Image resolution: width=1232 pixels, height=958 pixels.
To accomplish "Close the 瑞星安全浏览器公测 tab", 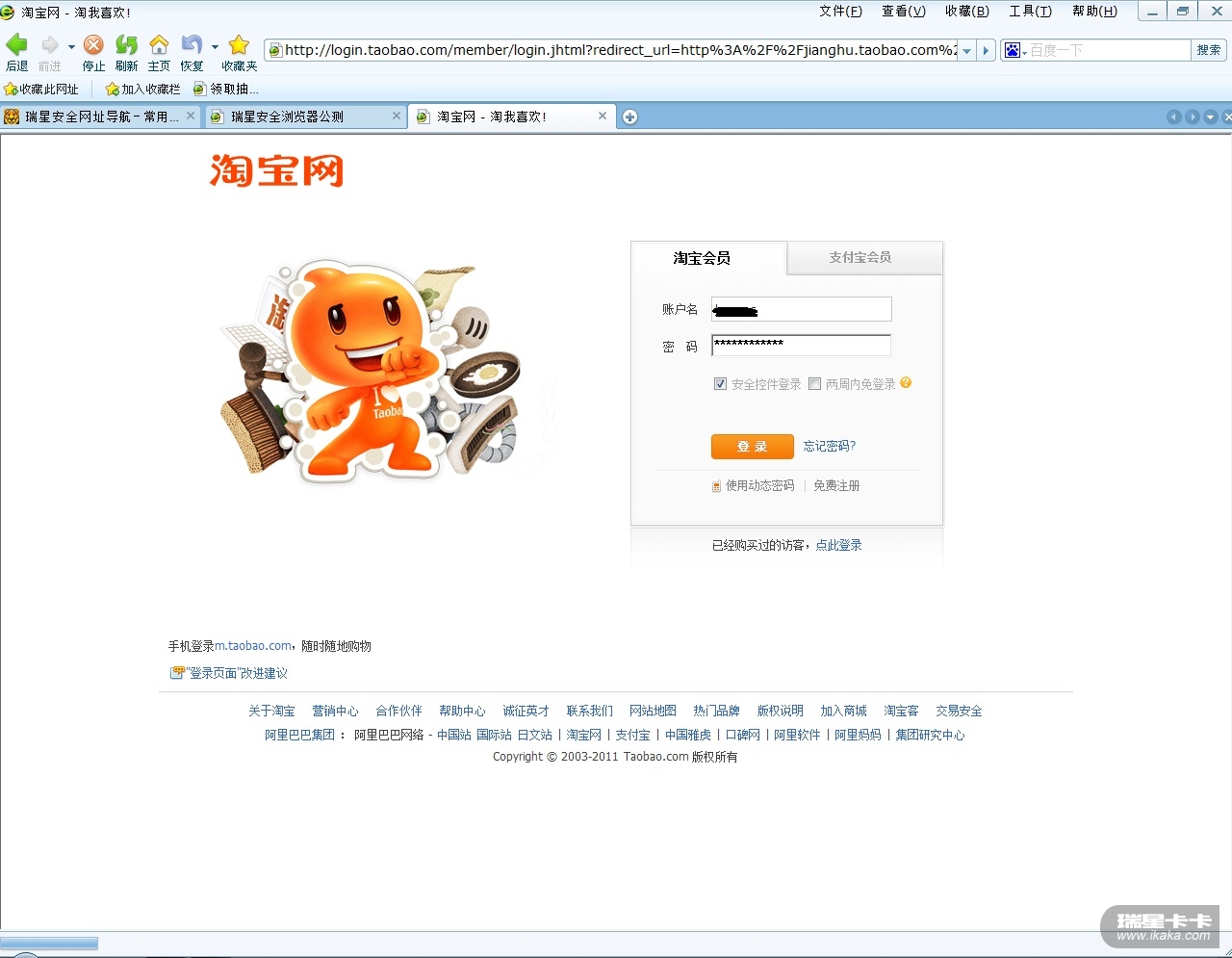I will click(x=397, y=116).
